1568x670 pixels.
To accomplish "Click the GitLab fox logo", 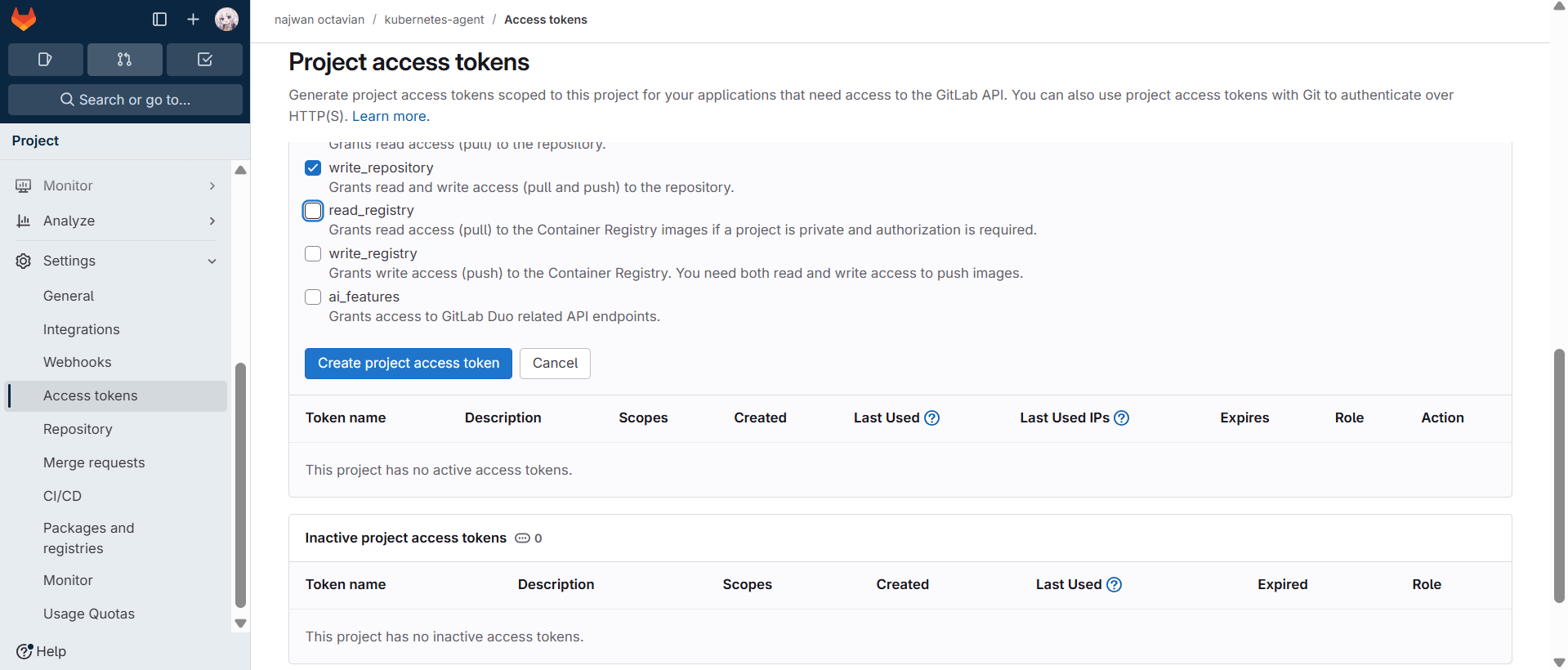I will (24, 19).
